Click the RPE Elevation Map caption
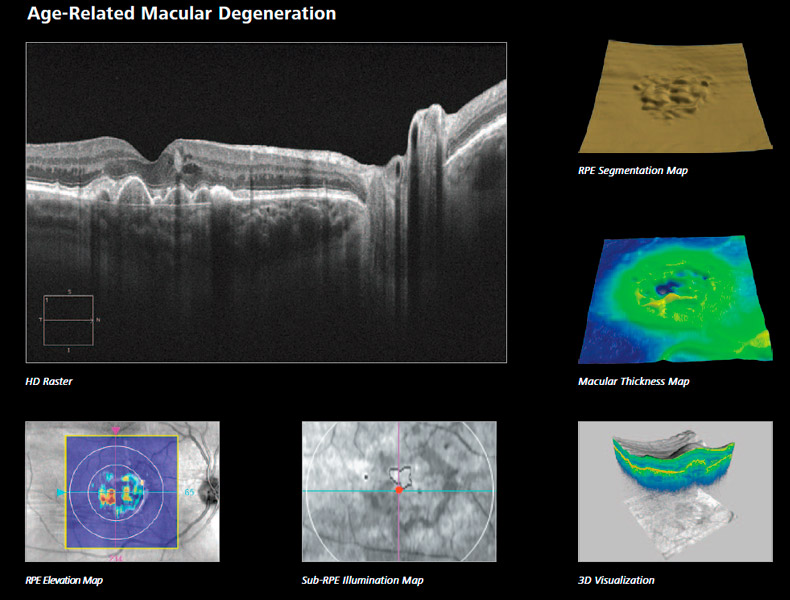The height and width of the screenshot is (600, 790). 64,581
